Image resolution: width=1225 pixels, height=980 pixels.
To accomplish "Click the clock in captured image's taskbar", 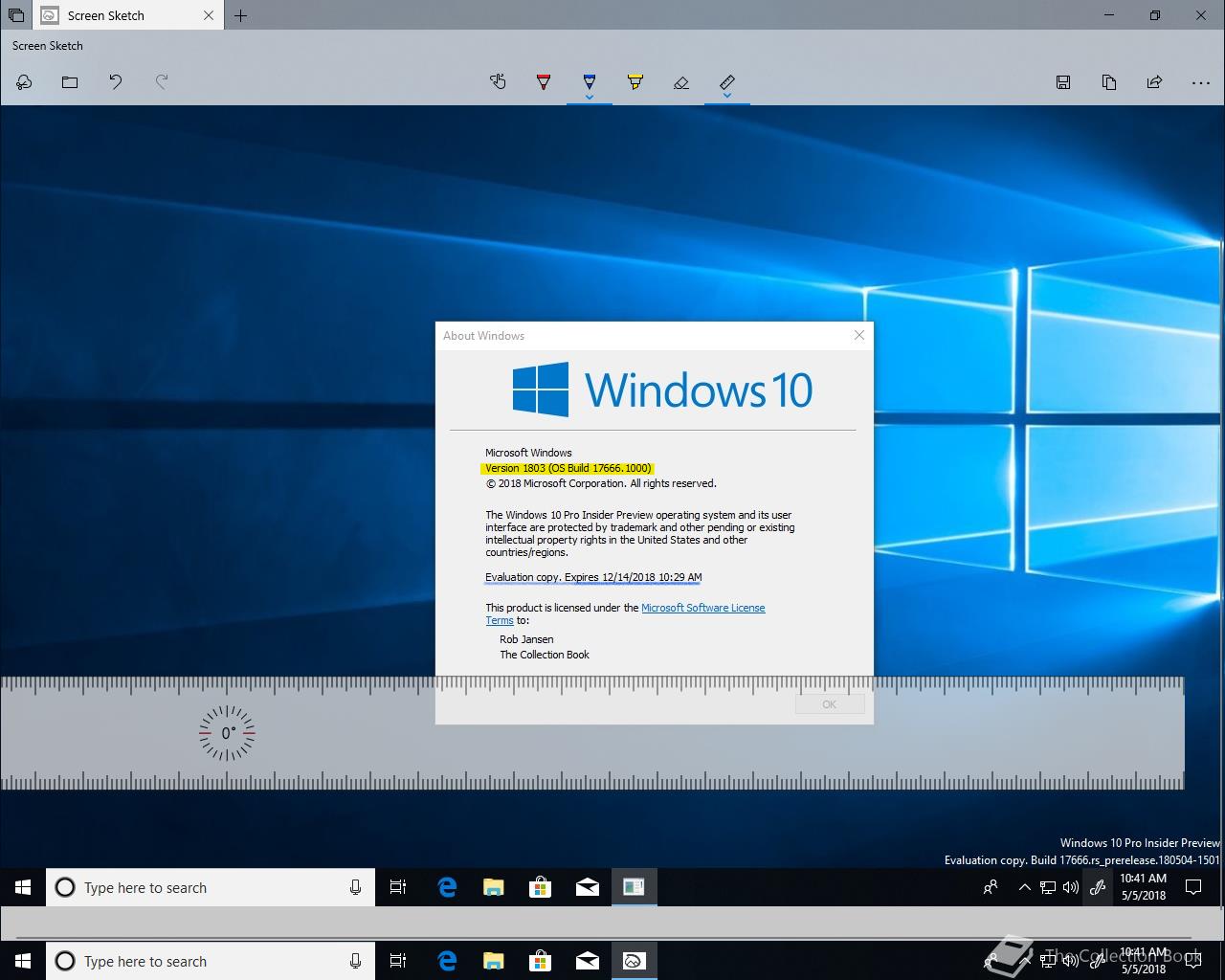I will click(1144, 887).
